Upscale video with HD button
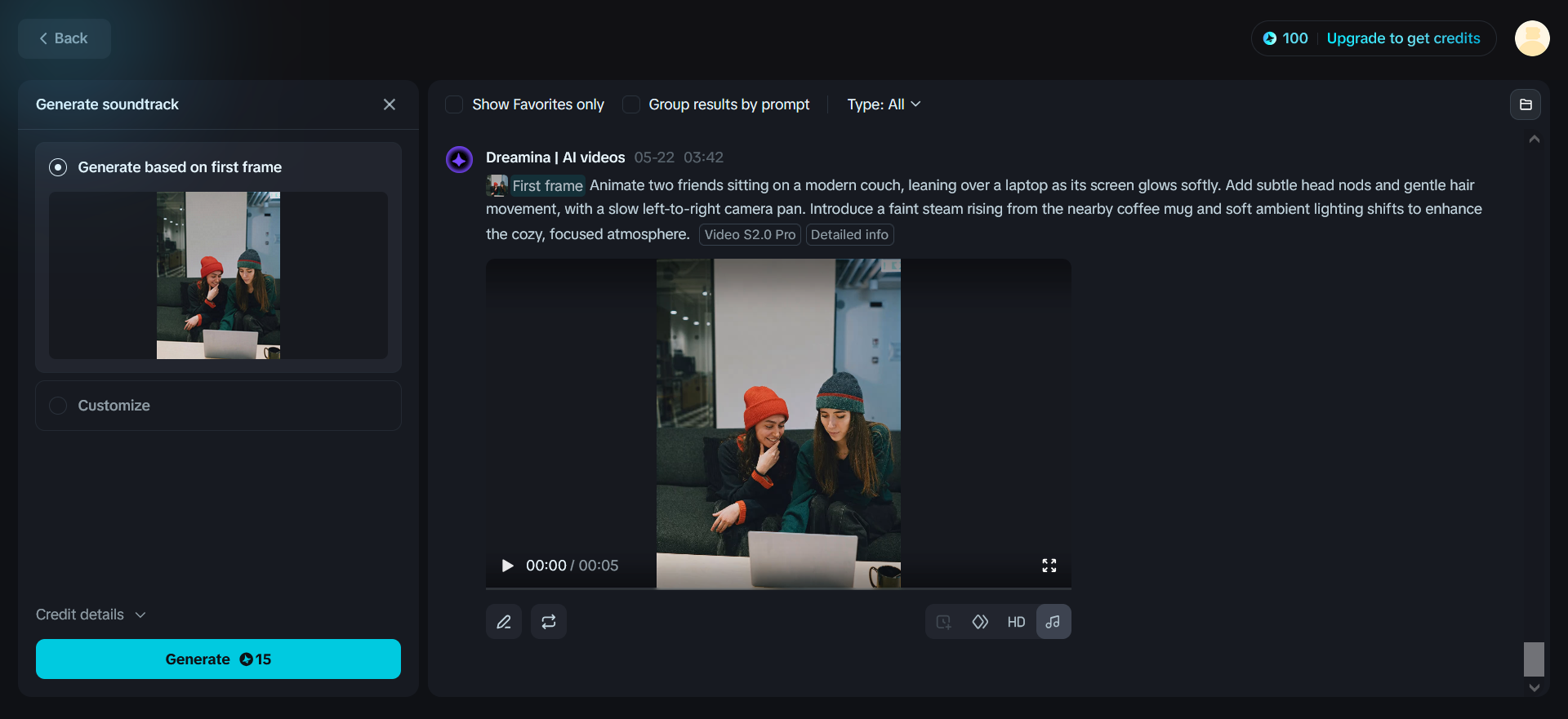The image size is (1568, 719). [1016, 622]
